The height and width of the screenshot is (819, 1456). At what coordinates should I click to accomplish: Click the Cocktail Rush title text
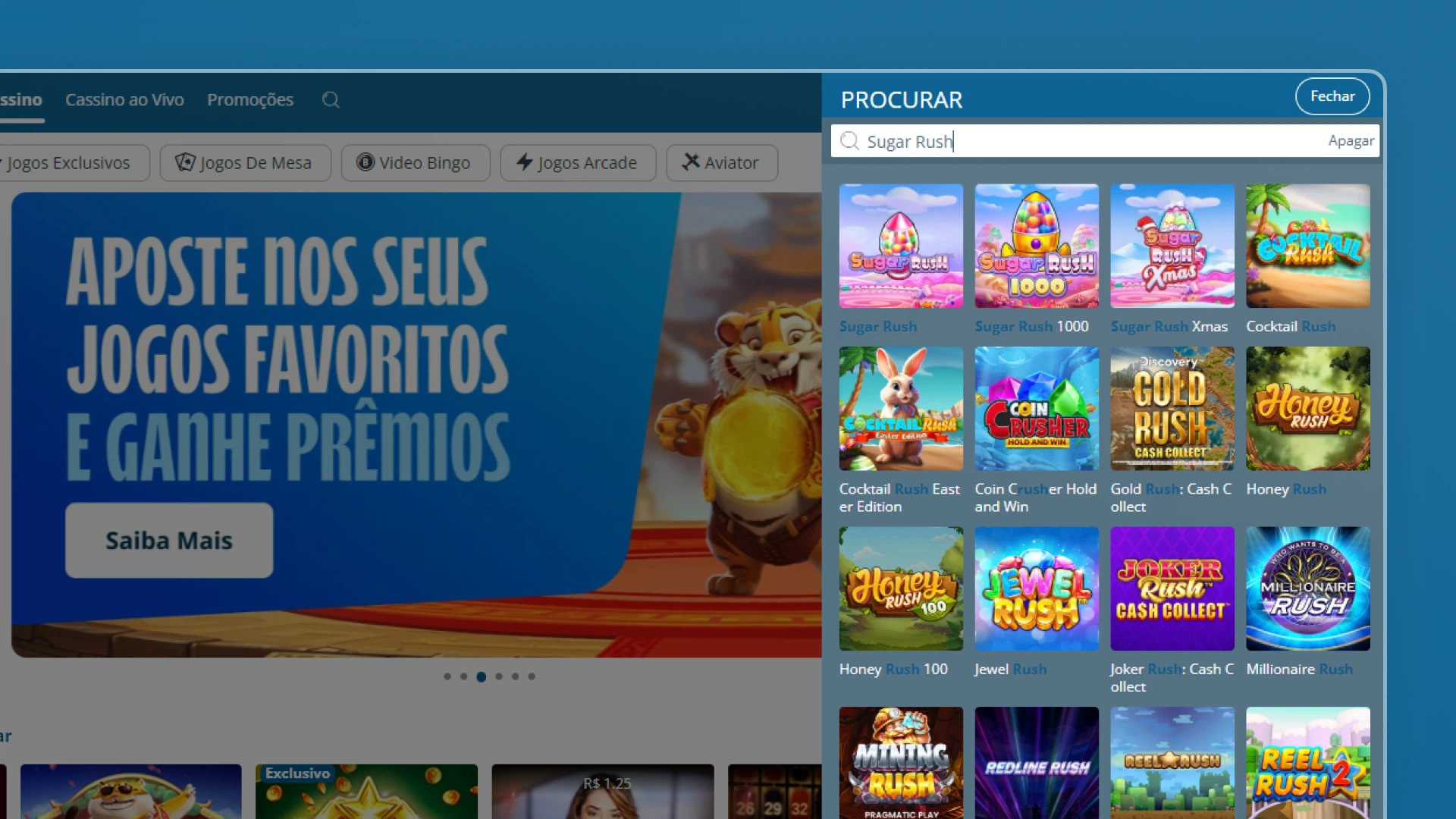tap(1291, 327)
